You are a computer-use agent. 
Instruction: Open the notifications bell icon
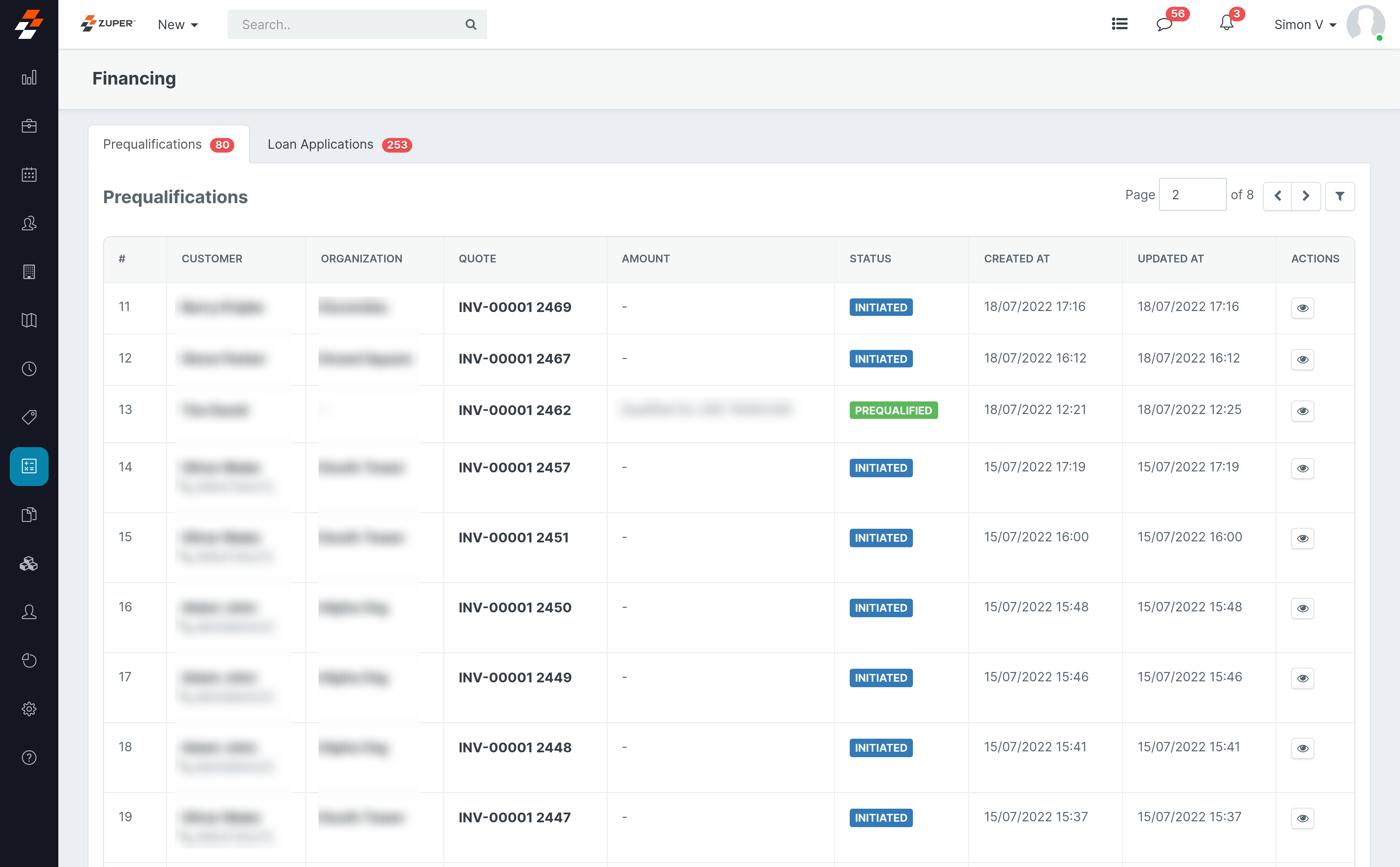point(1226,24)
